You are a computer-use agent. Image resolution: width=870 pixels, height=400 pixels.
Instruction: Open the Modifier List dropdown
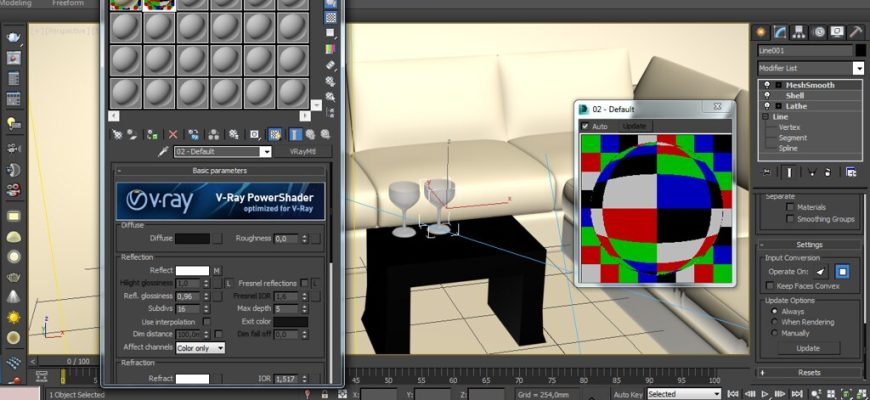pyautogui.click(x=858, y=68)
